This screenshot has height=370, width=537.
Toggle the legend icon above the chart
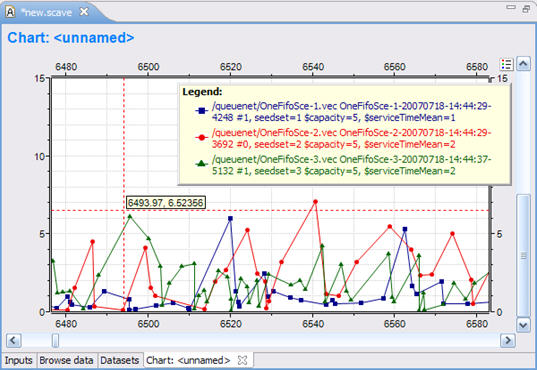(x=507, y=64)
